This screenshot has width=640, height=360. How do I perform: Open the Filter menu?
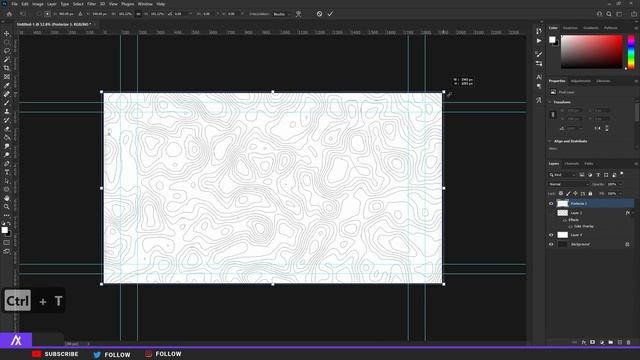click(91, 4)
